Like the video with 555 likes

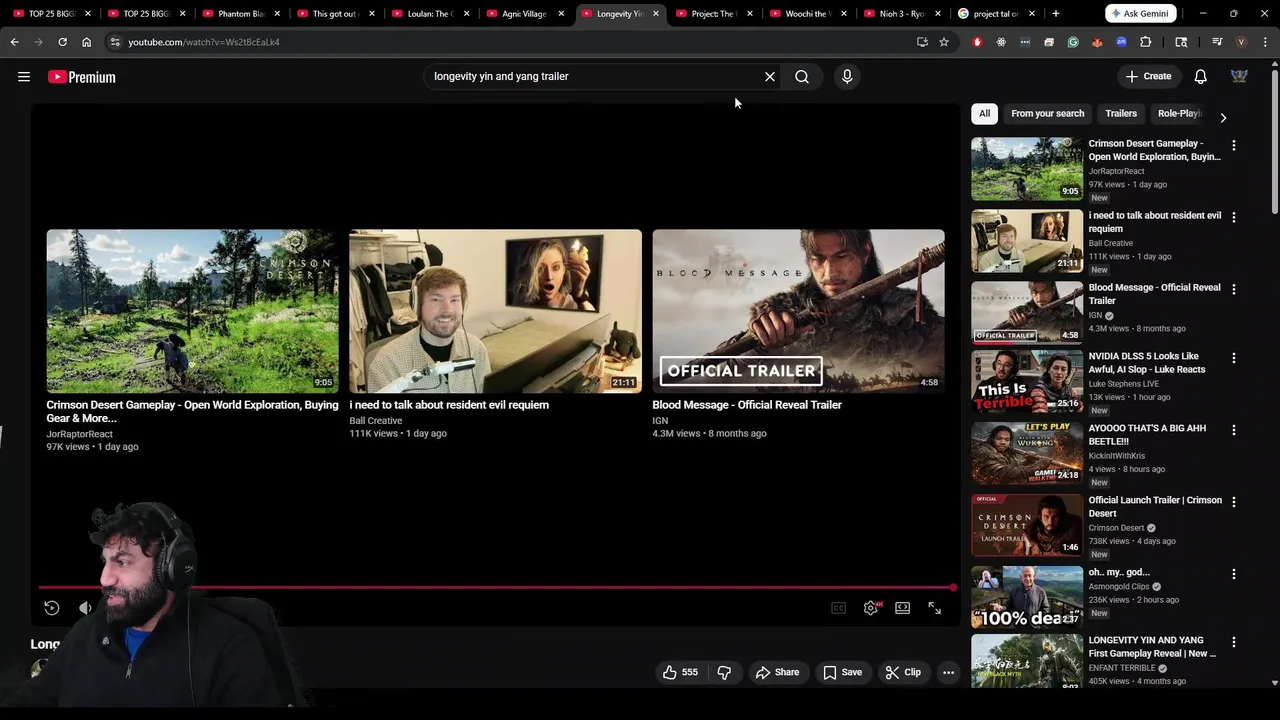tap(680, 673)
